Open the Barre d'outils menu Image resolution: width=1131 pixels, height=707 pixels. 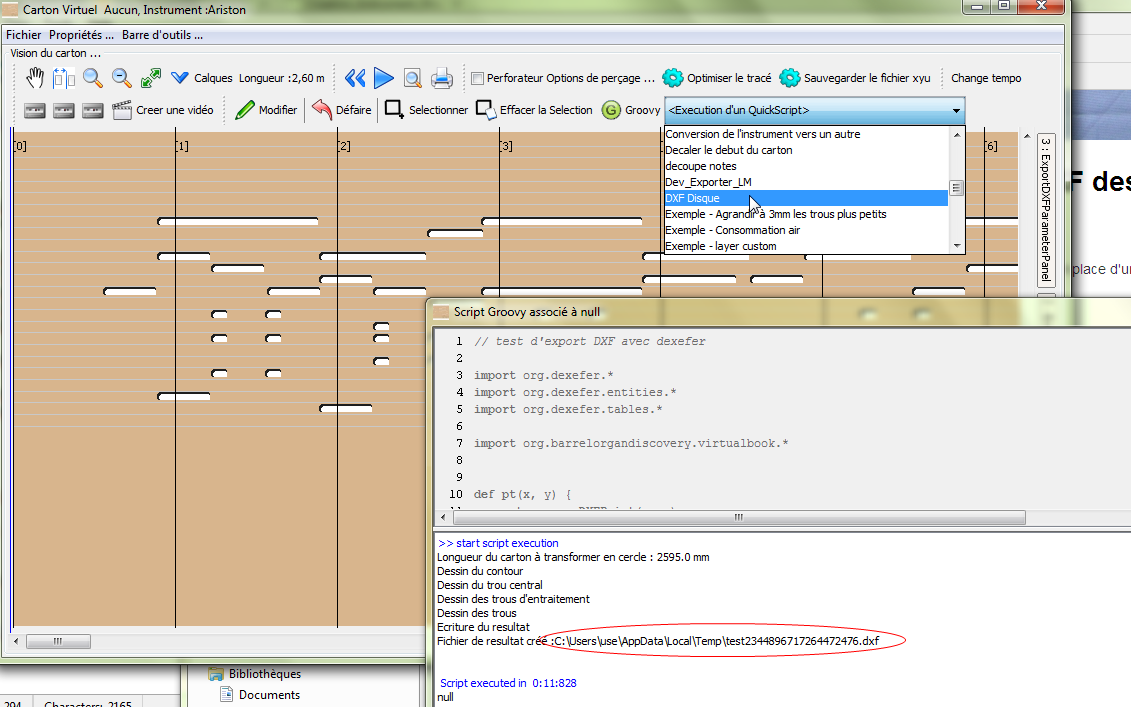tap(162, 35)
